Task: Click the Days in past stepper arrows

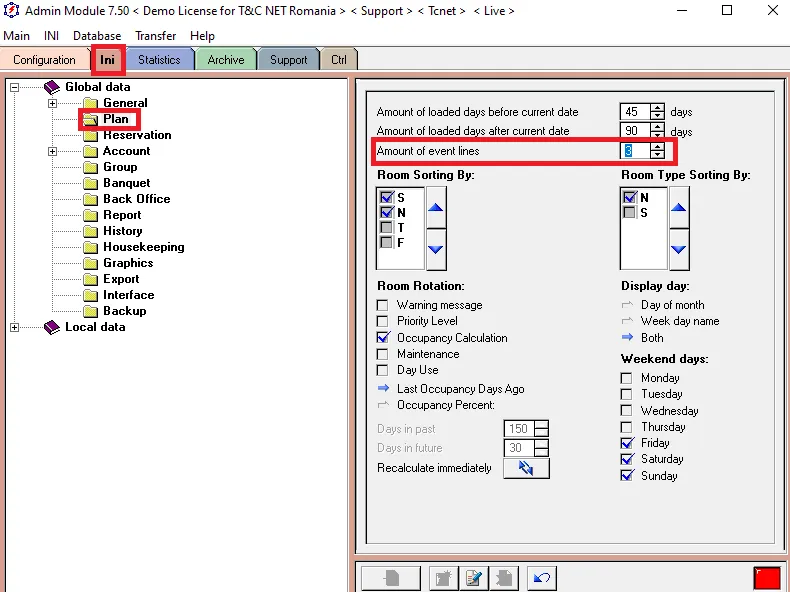Action: 541,429
